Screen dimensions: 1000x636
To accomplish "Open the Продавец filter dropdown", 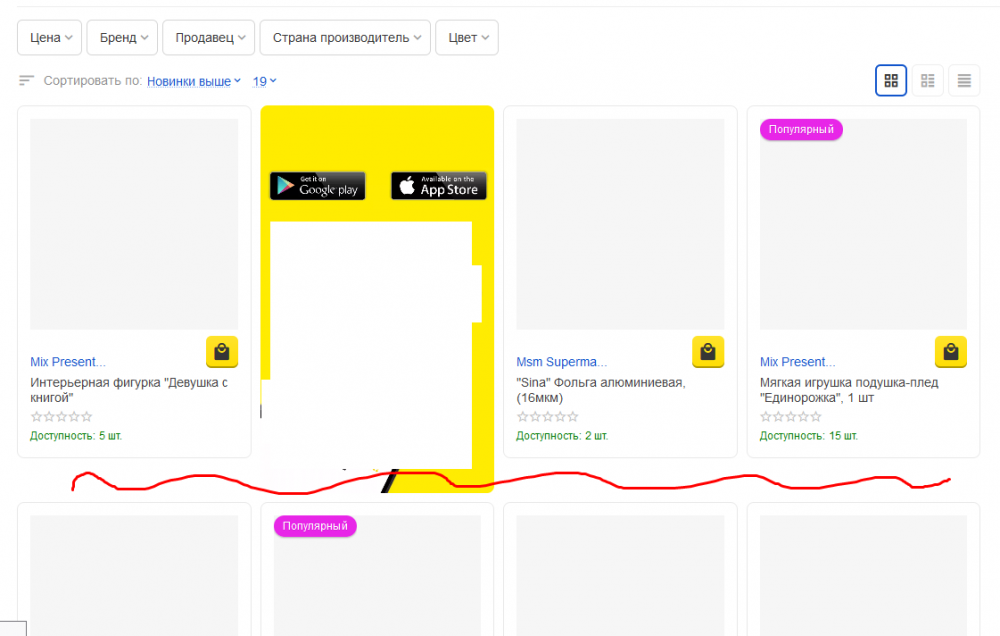I will point(209,38).
